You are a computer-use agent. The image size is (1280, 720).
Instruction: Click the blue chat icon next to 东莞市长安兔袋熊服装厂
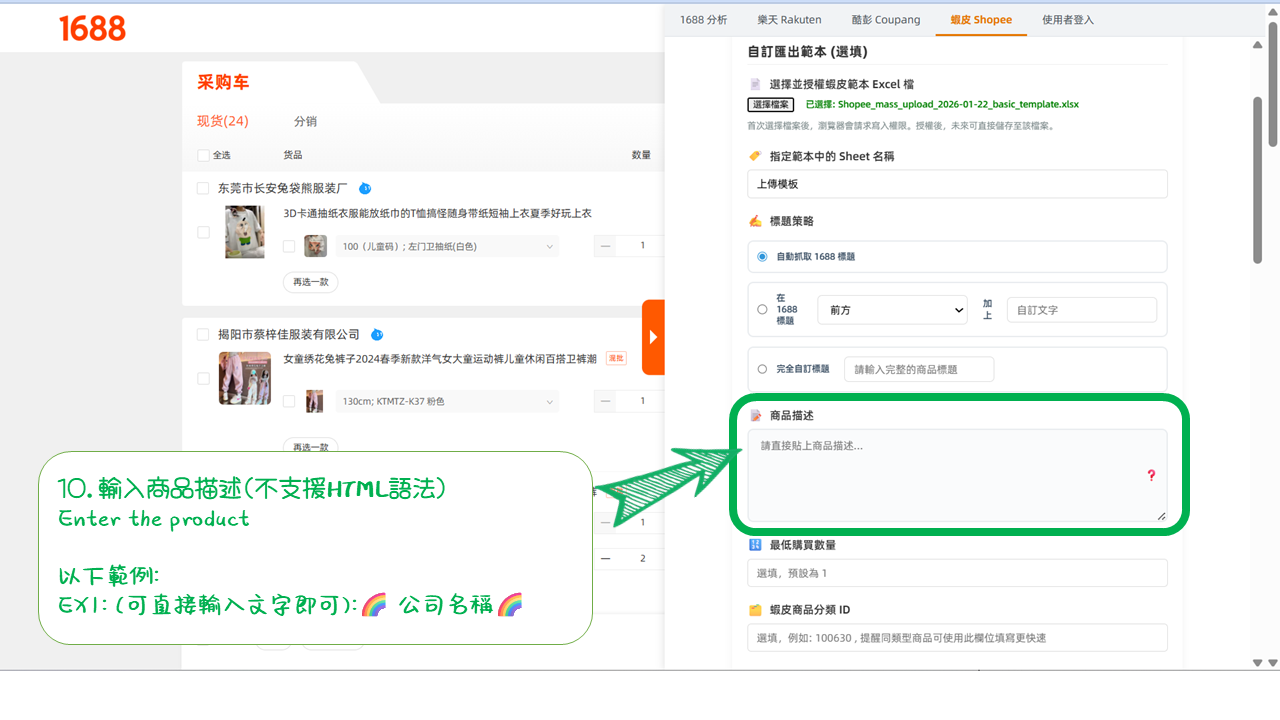point(363,187)
